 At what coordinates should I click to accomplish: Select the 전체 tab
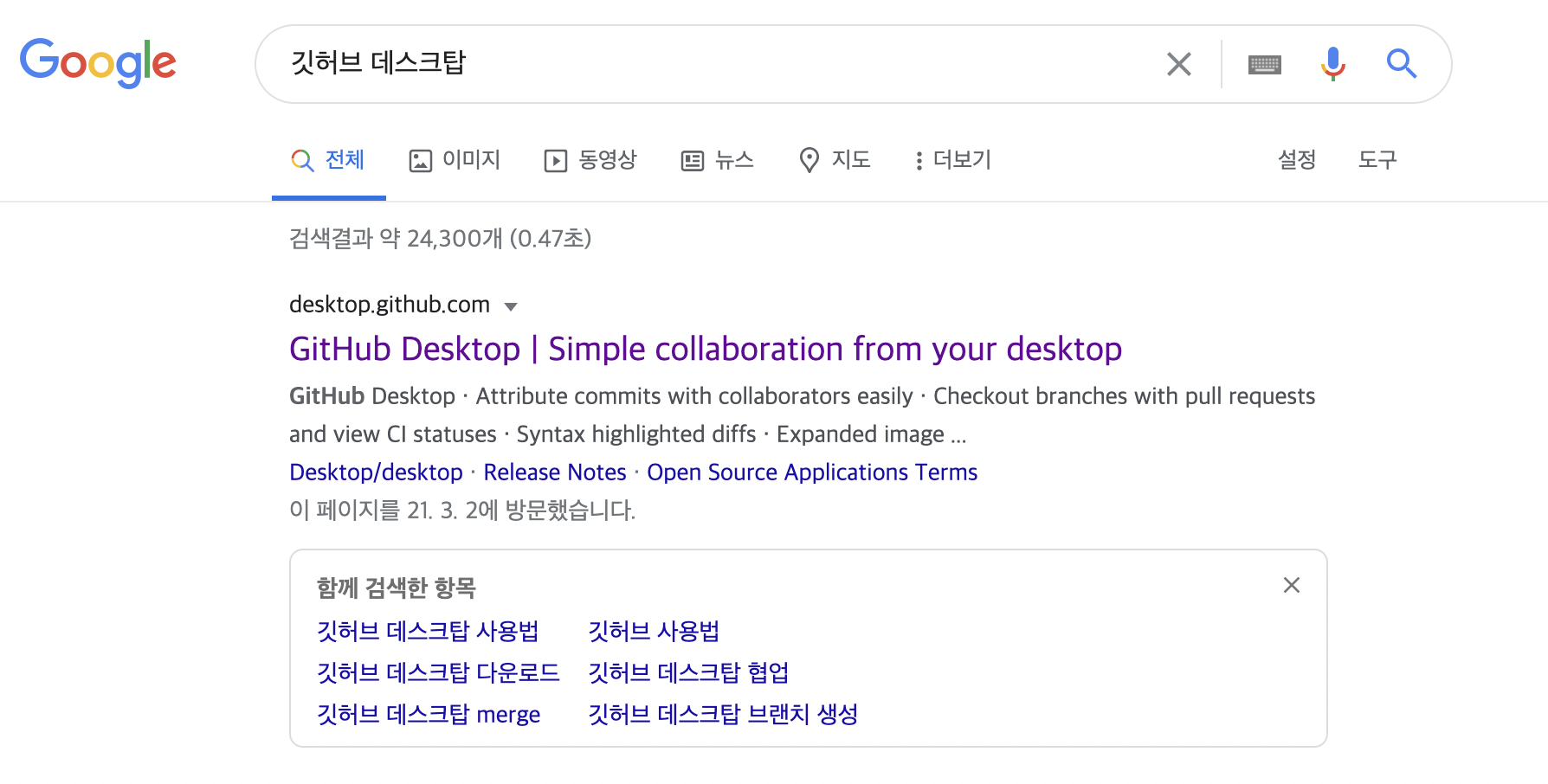328,160
